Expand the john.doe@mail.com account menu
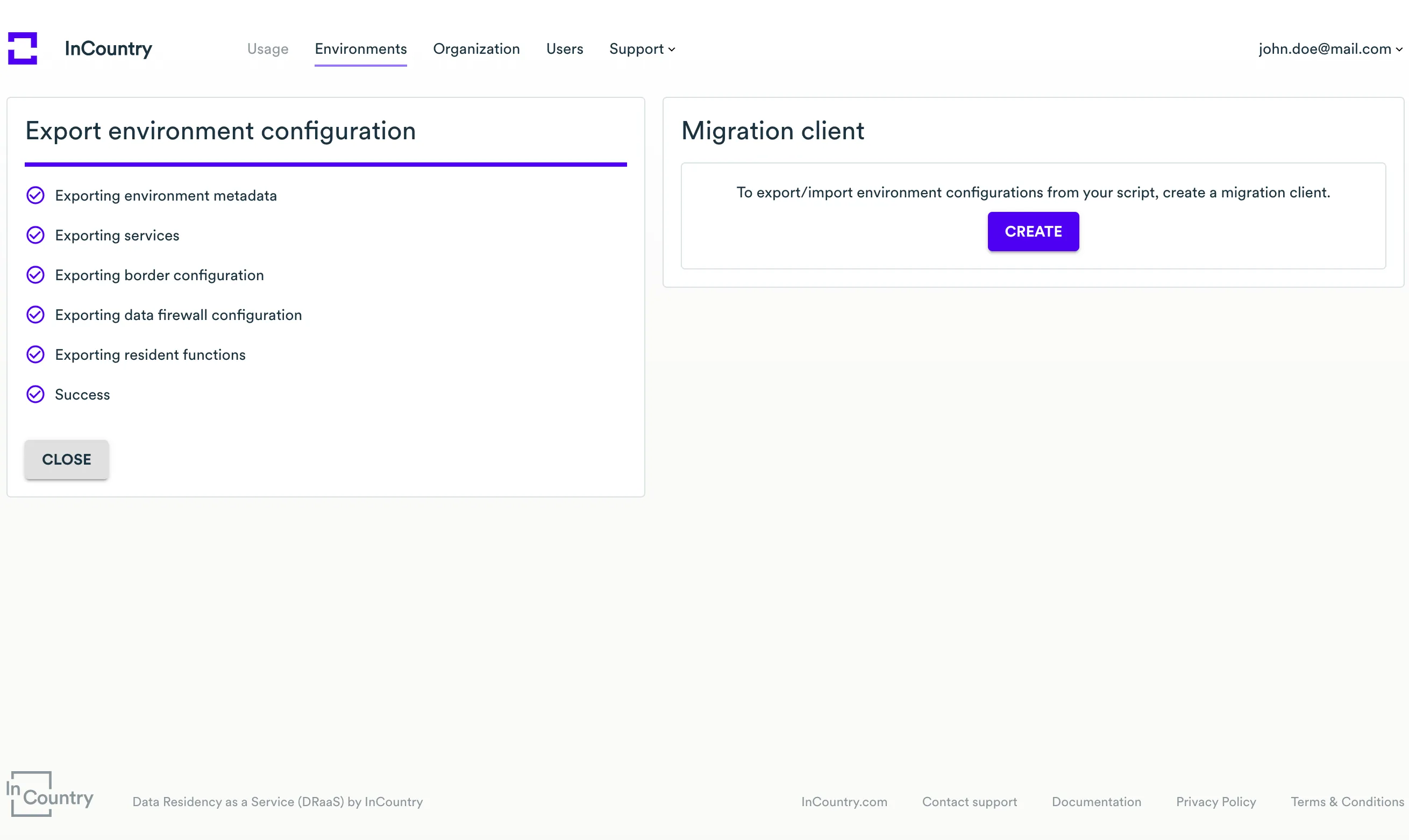Image resolution: width=1409 pixels, height=840 pixels. click(x=1330, y=49)
